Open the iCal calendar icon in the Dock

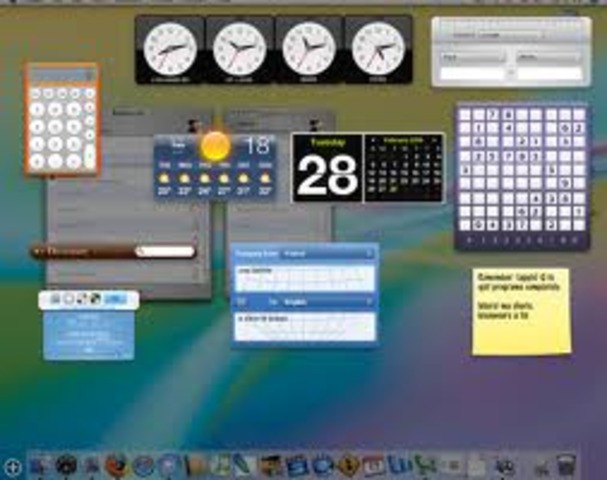(x=372, y=465)
